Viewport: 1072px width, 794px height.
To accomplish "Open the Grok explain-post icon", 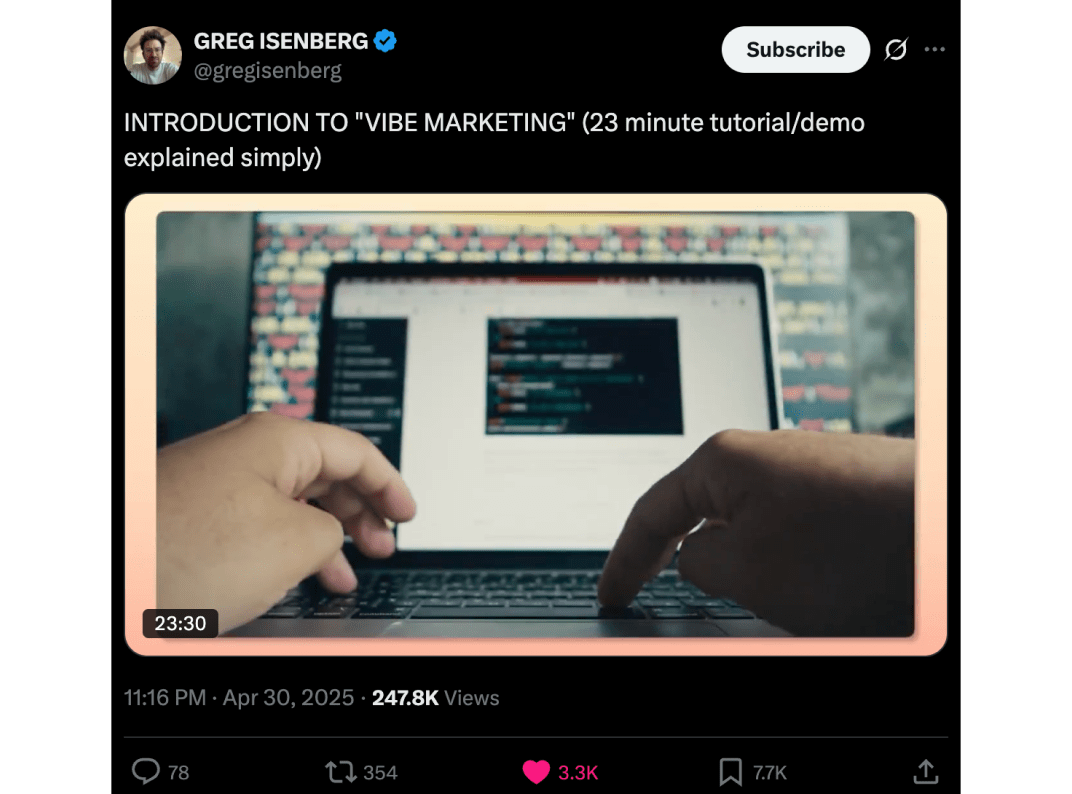I will pos(896,49).
